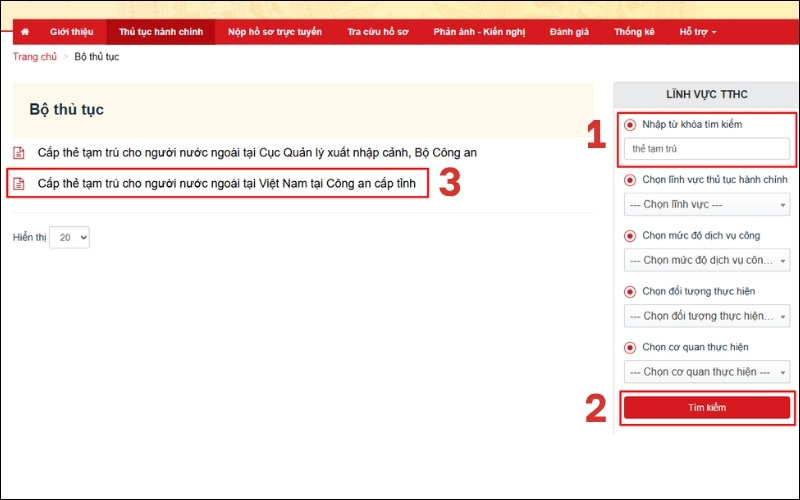Screen dimensions: 800x500
Task: Open 'Tra cứu hồ sơ' in navigation bar
Action: [378, 32]
